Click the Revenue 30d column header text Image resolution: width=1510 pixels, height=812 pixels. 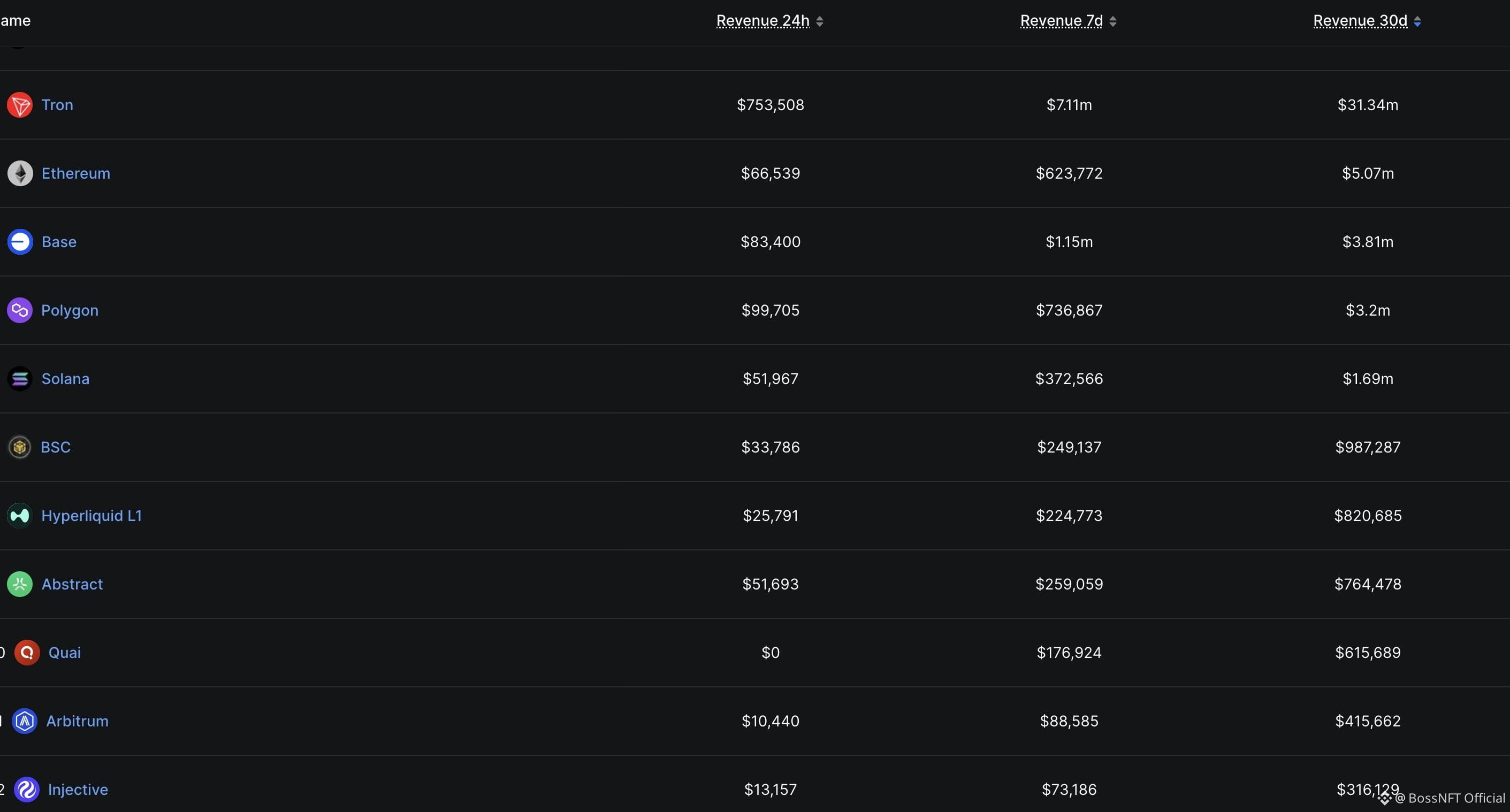tap(1360, 21)
